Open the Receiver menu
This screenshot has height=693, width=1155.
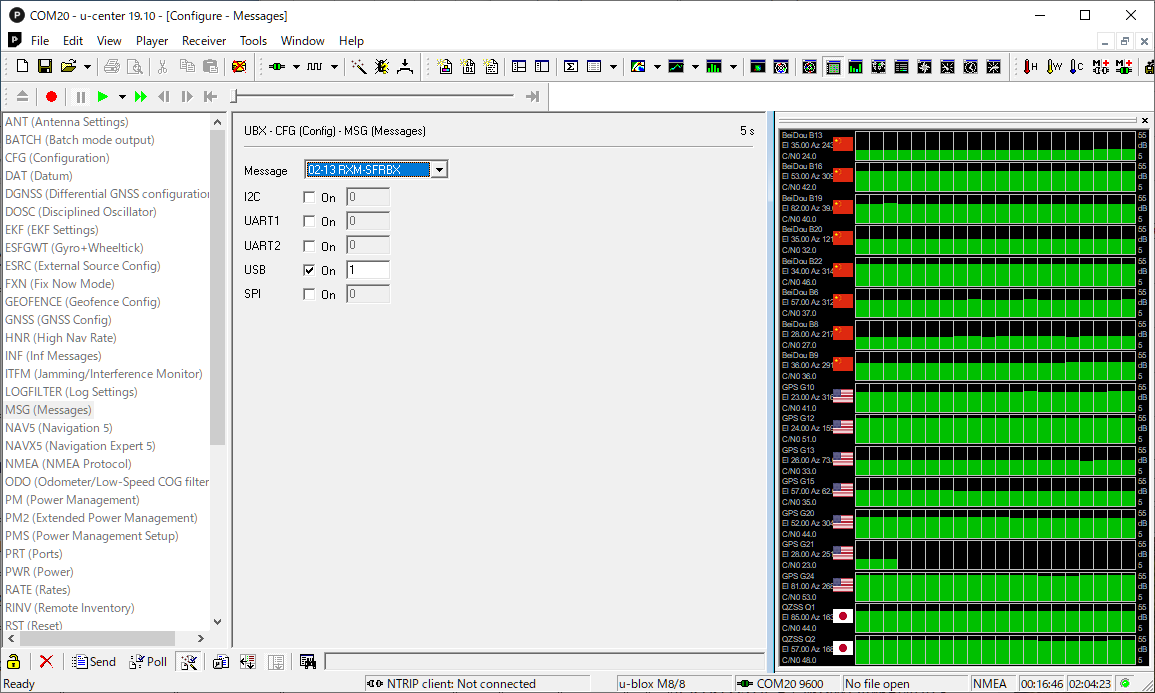204,41
